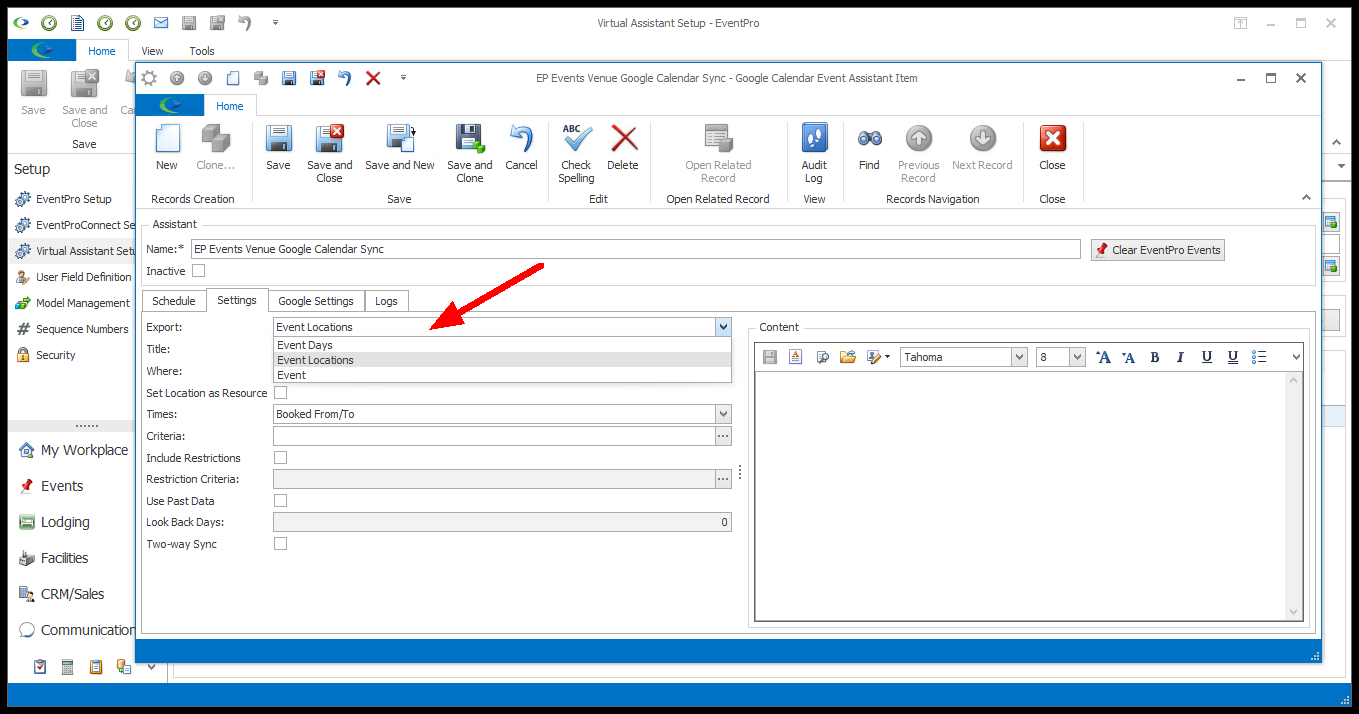The image size is (1359, 714).
Task: Tick the Inactive checkbox
Action: point(198,271)
